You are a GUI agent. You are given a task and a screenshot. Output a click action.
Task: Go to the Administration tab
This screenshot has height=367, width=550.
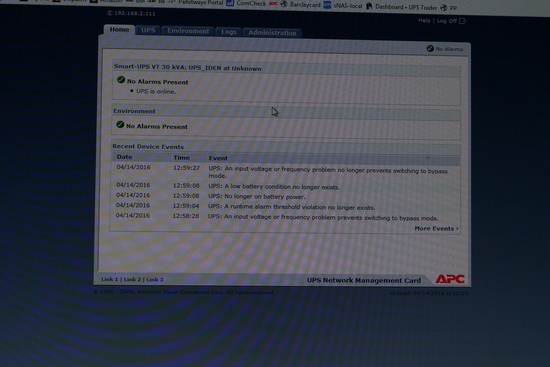(x=272, y=33)
